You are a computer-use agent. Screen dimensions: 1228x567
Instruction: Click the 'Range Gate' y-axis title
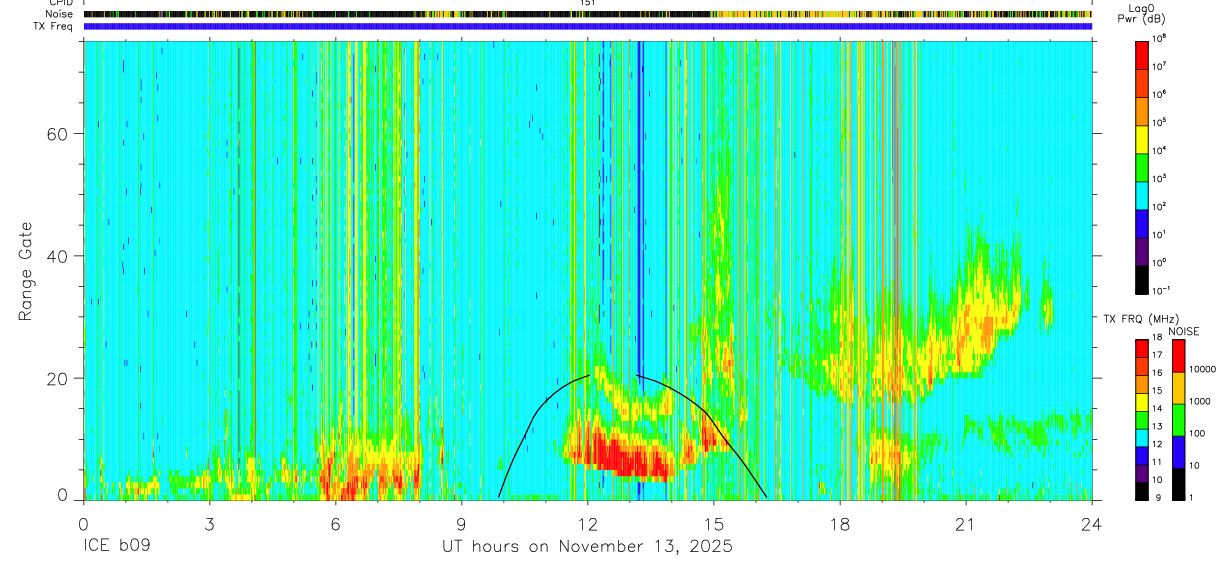[x=26, y=272]
